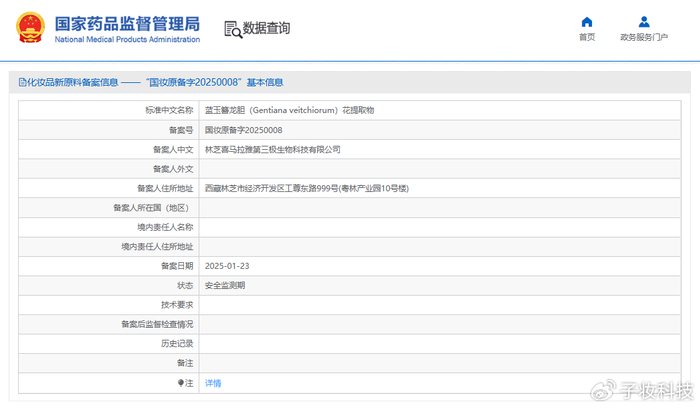Open the 详情 details link
Viewport: 700px width, 408px height.
tap(213, 383)
